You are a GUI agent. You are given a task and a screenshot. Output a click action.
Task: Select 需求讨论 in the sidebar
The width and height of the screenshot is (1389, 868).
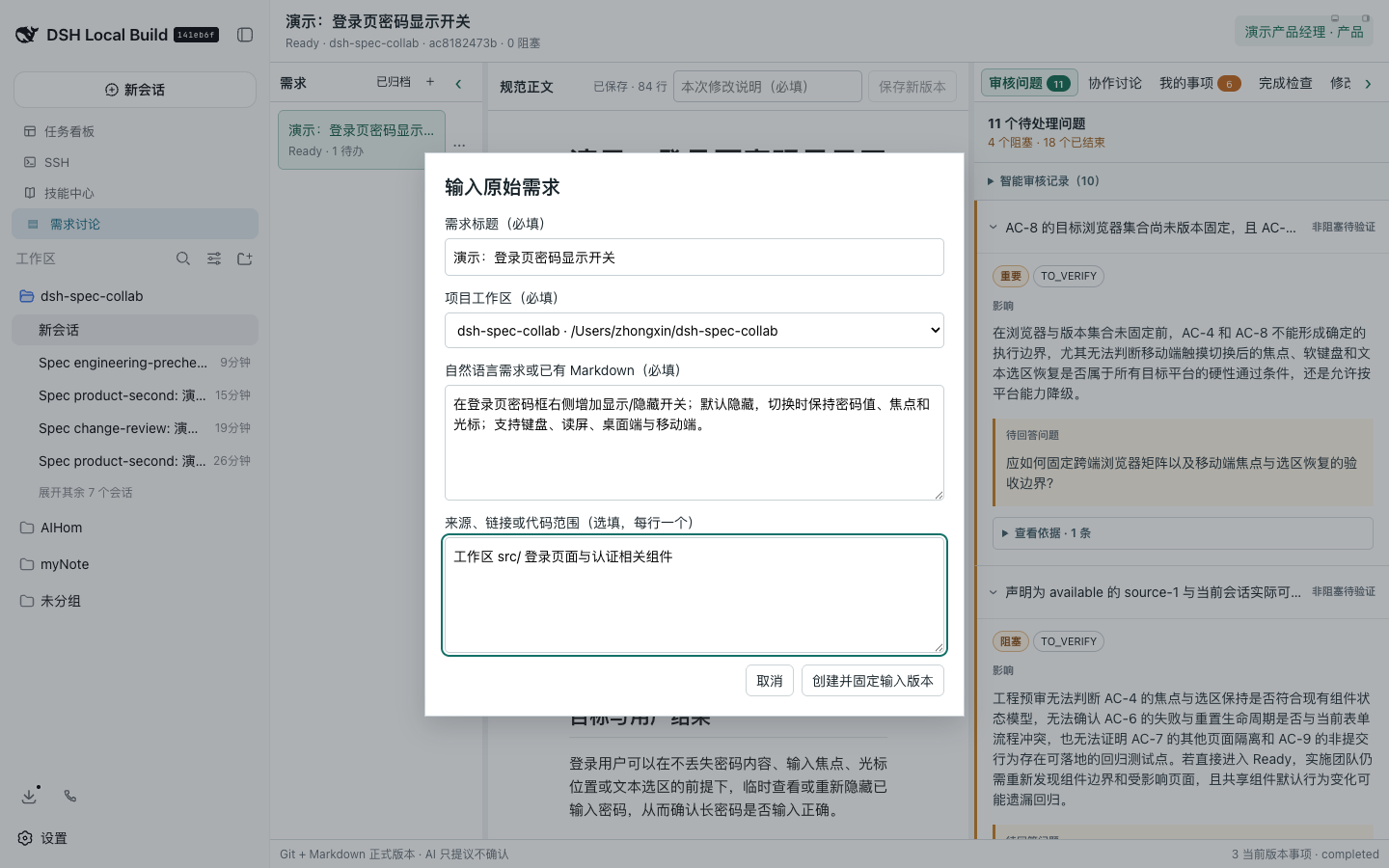(135, 224)
